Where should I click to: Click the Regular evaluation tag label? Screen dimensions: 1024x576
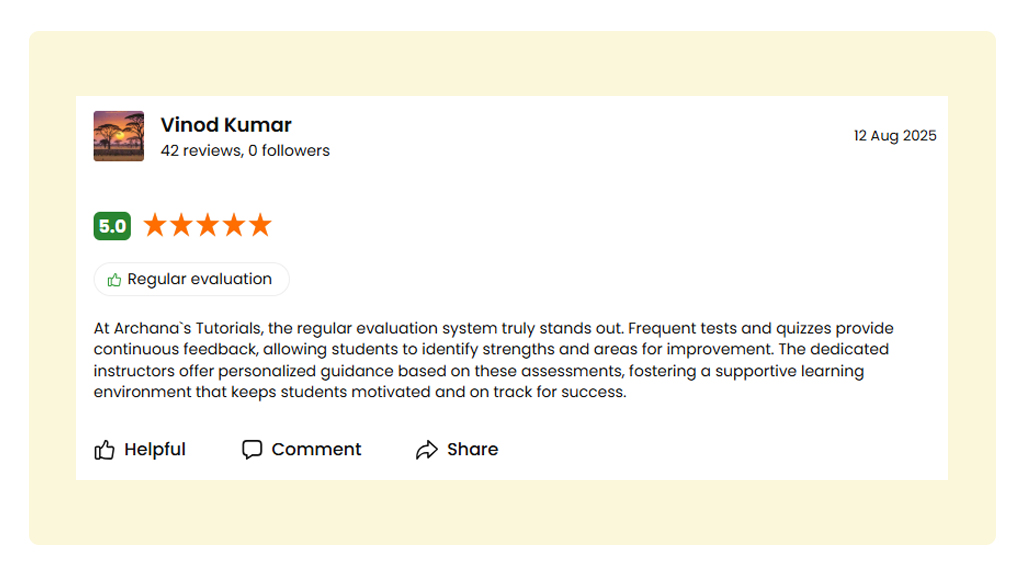199,279
